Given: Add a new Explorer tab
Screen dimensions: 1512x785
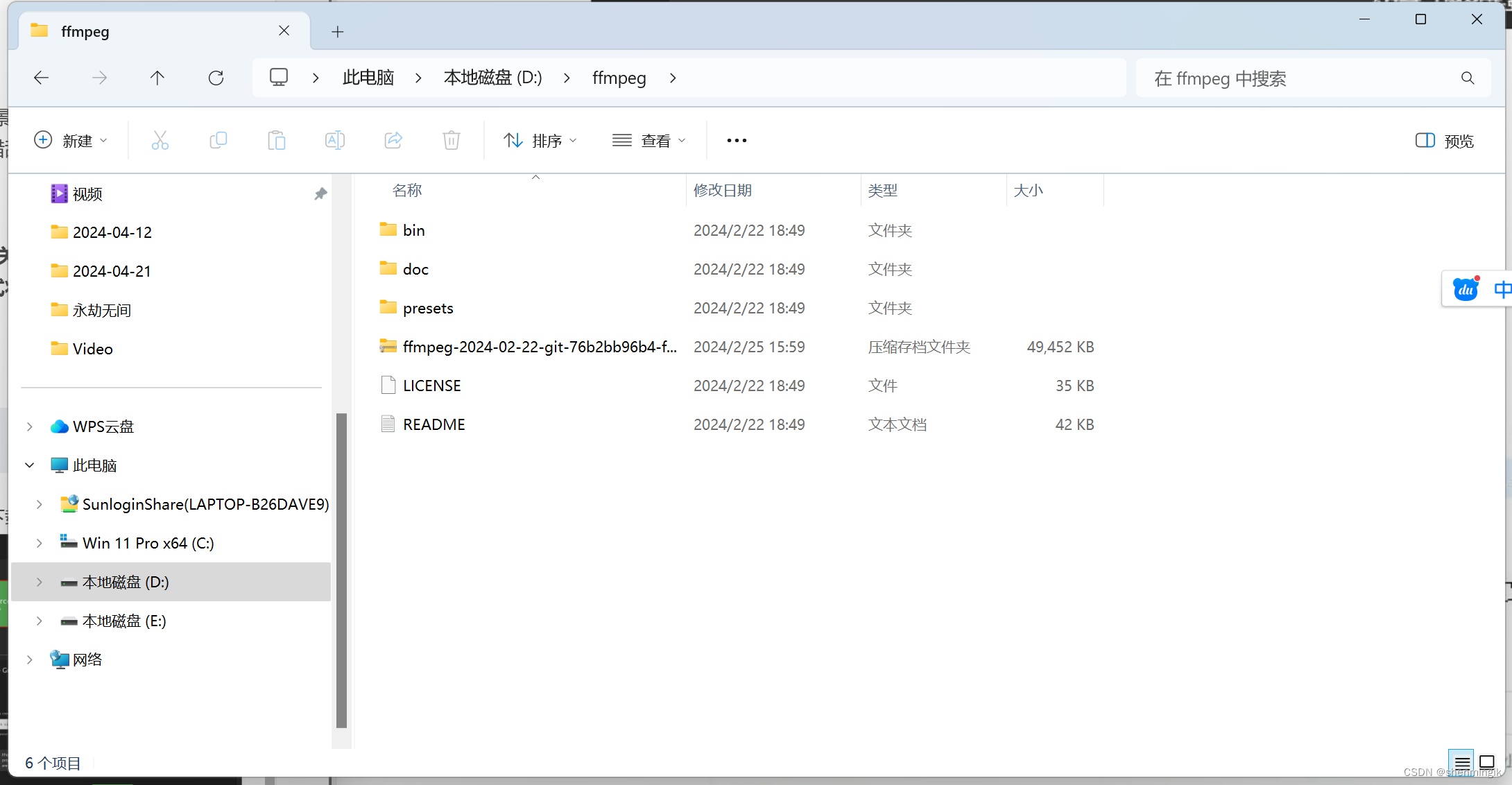Looking at the screenshot, I should point(338,31).
